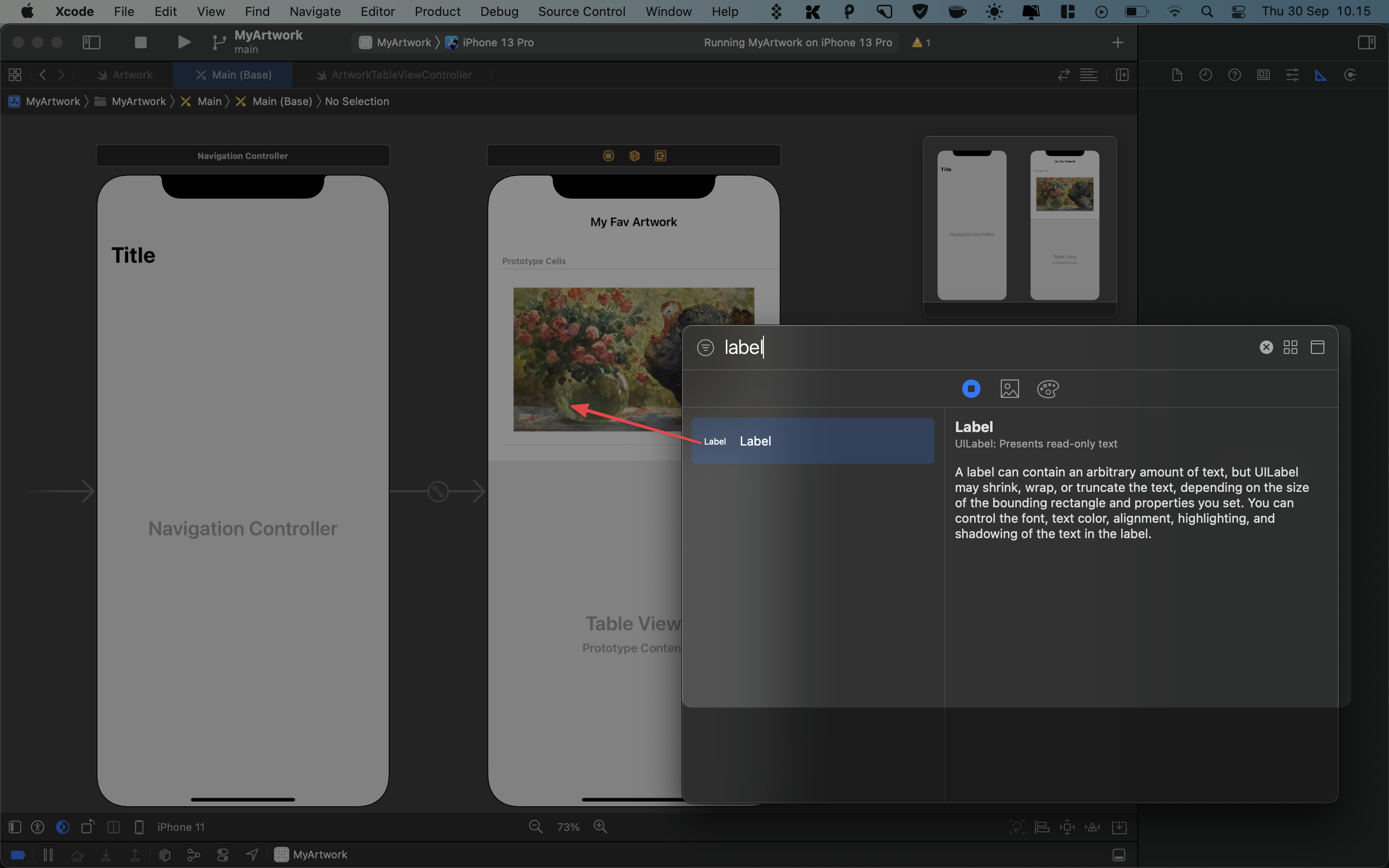The height and width of the screenshot is (868, 1389).
Task: Open the Identity inspector
Action: pos(1263,75)
